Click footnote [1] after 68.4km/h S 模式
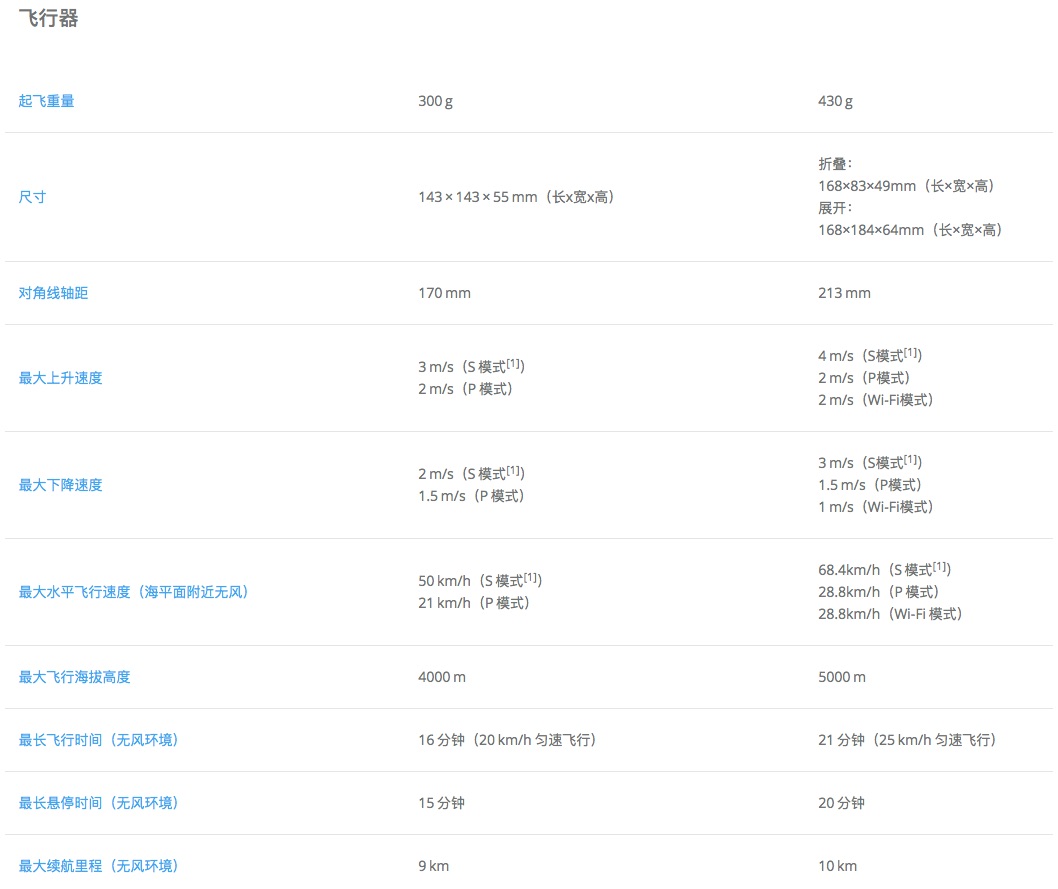Viewport: 1058px width, 889px height. [941, 566]
